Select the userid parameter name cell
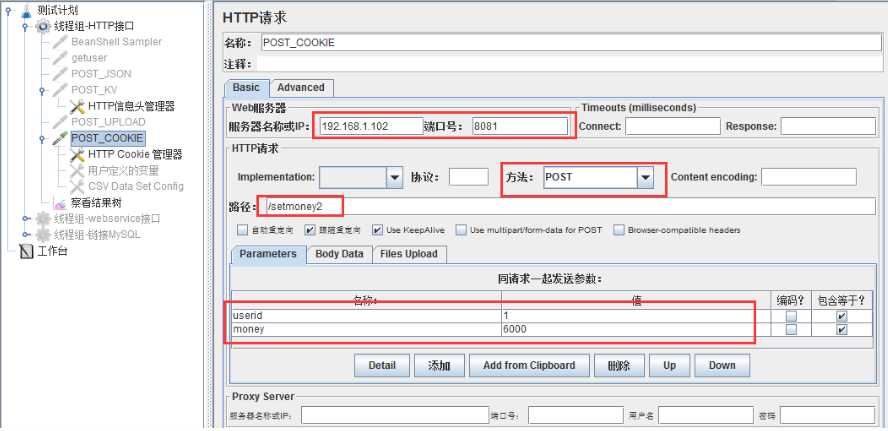The image size is (888, 431). coord(366,316)
